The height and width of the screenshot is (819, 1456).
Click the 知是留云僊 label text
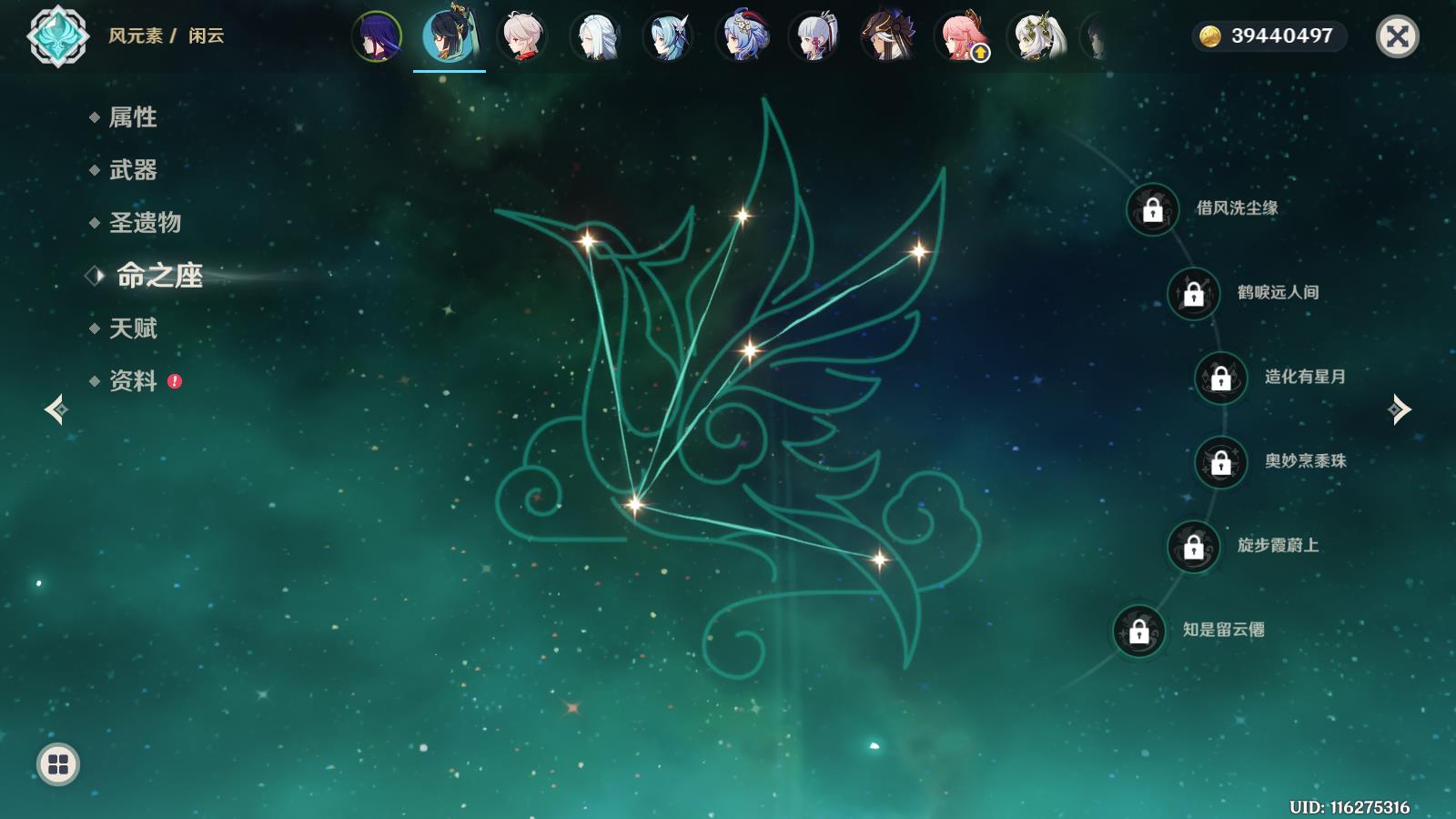pos(1223,630)
